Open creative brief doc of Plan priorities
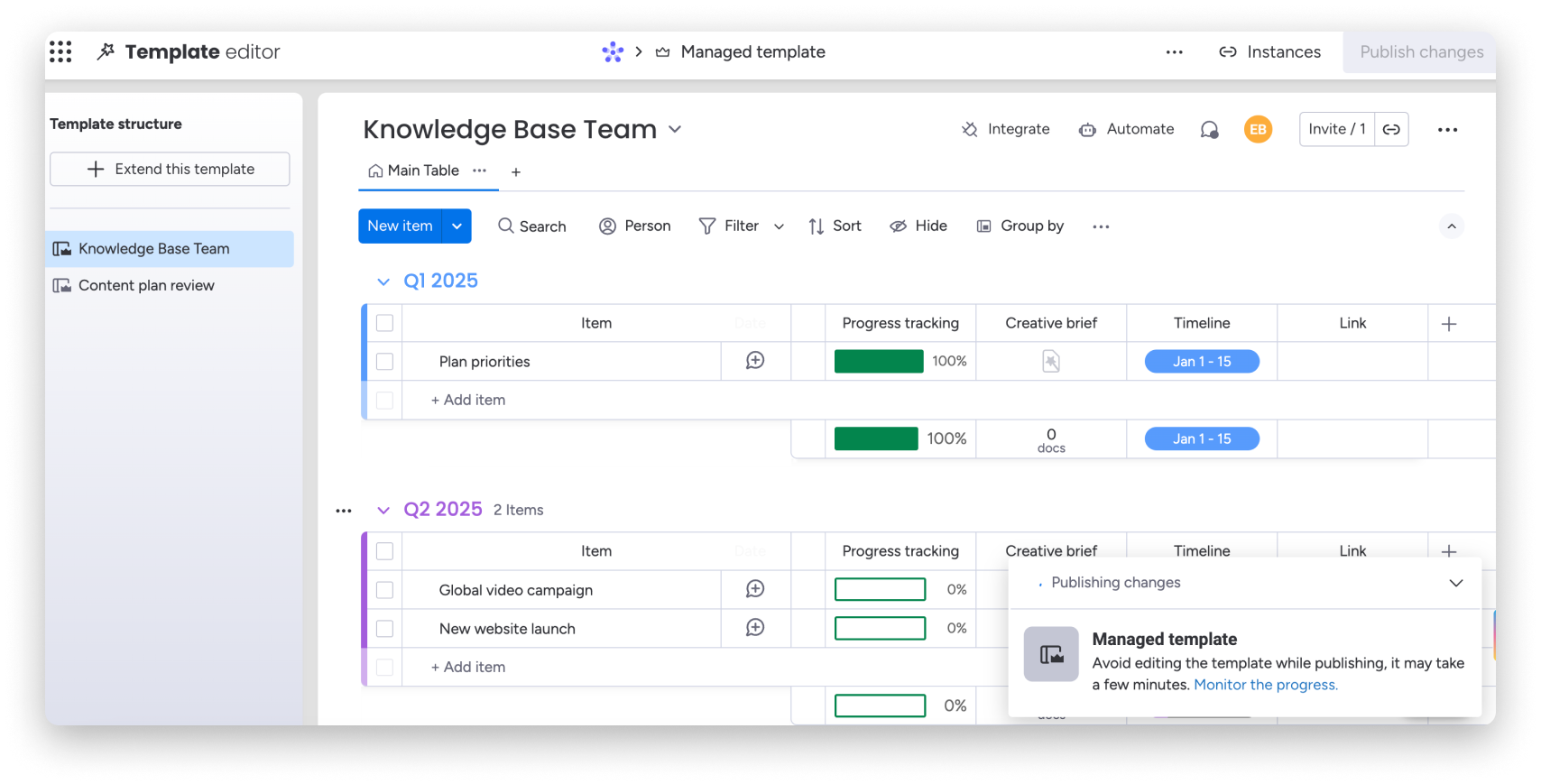 coord(1051,361)
